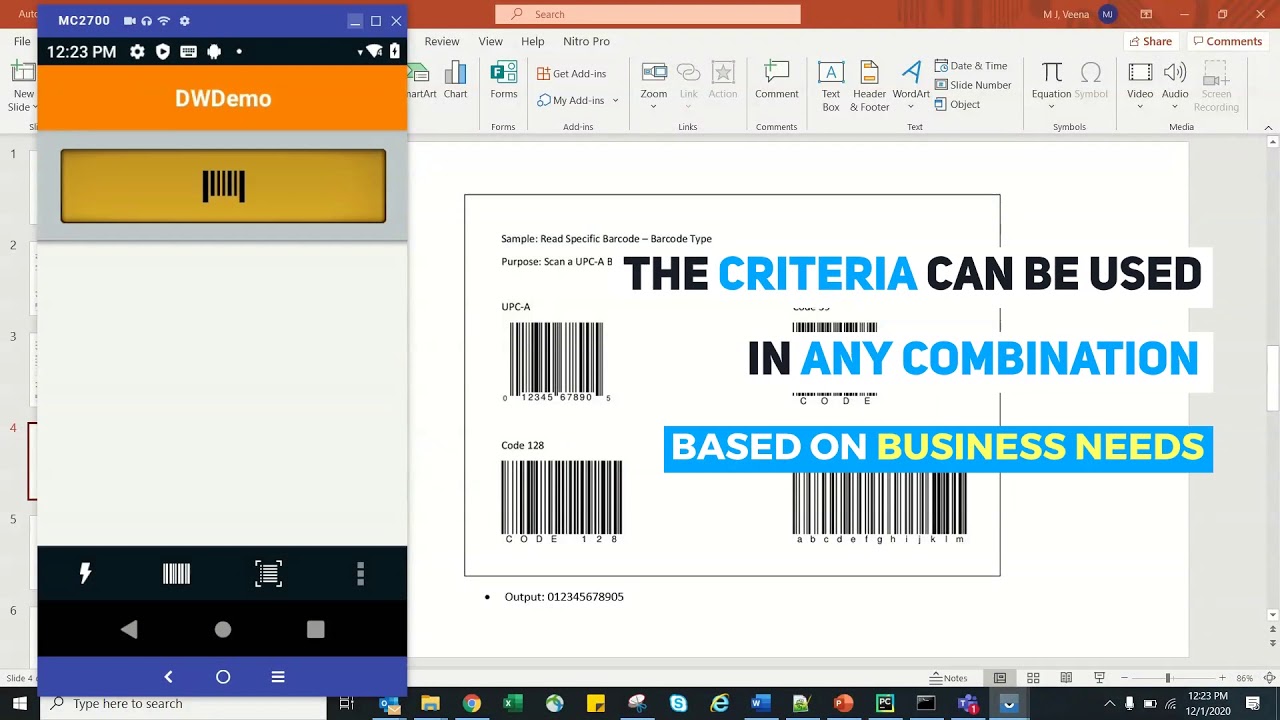Switch to Reading View in status bar
This screenshot has width=1280, height=720.
tap(1066, 678)
